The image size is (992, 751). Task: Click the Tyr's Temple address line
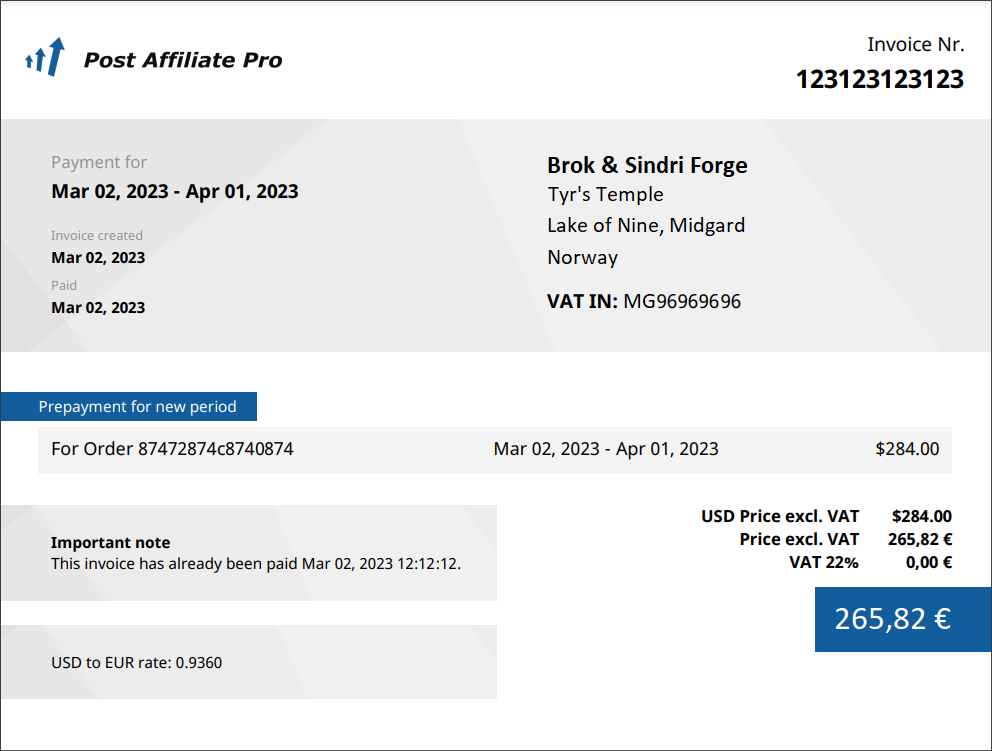click(605, 194)
